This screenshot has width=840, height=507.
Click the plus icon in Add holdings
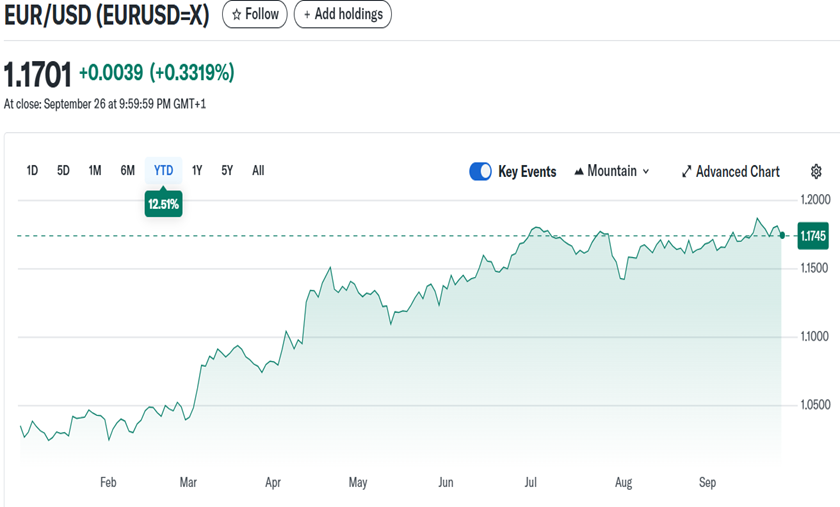[308, 14]
